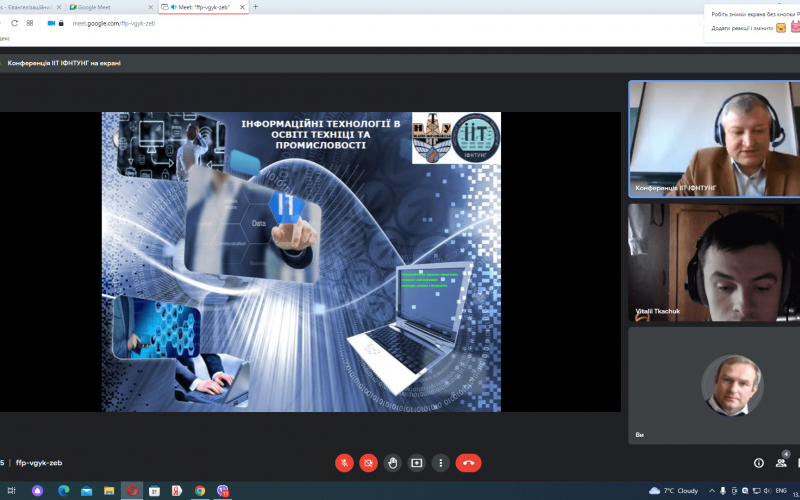The width and height of the screenshot is (800, 500).
Task: Click the ENG language indicator
Action: (781, 491)
